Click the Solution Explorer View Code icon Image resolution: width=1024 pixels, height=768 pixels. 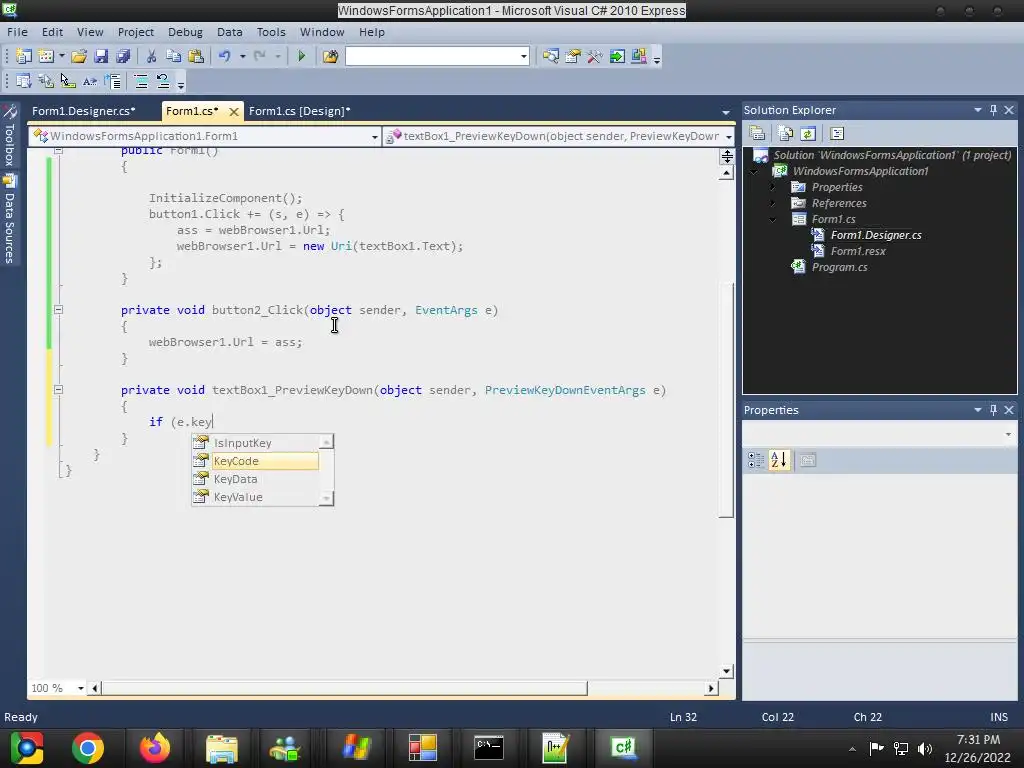point(837,134)
